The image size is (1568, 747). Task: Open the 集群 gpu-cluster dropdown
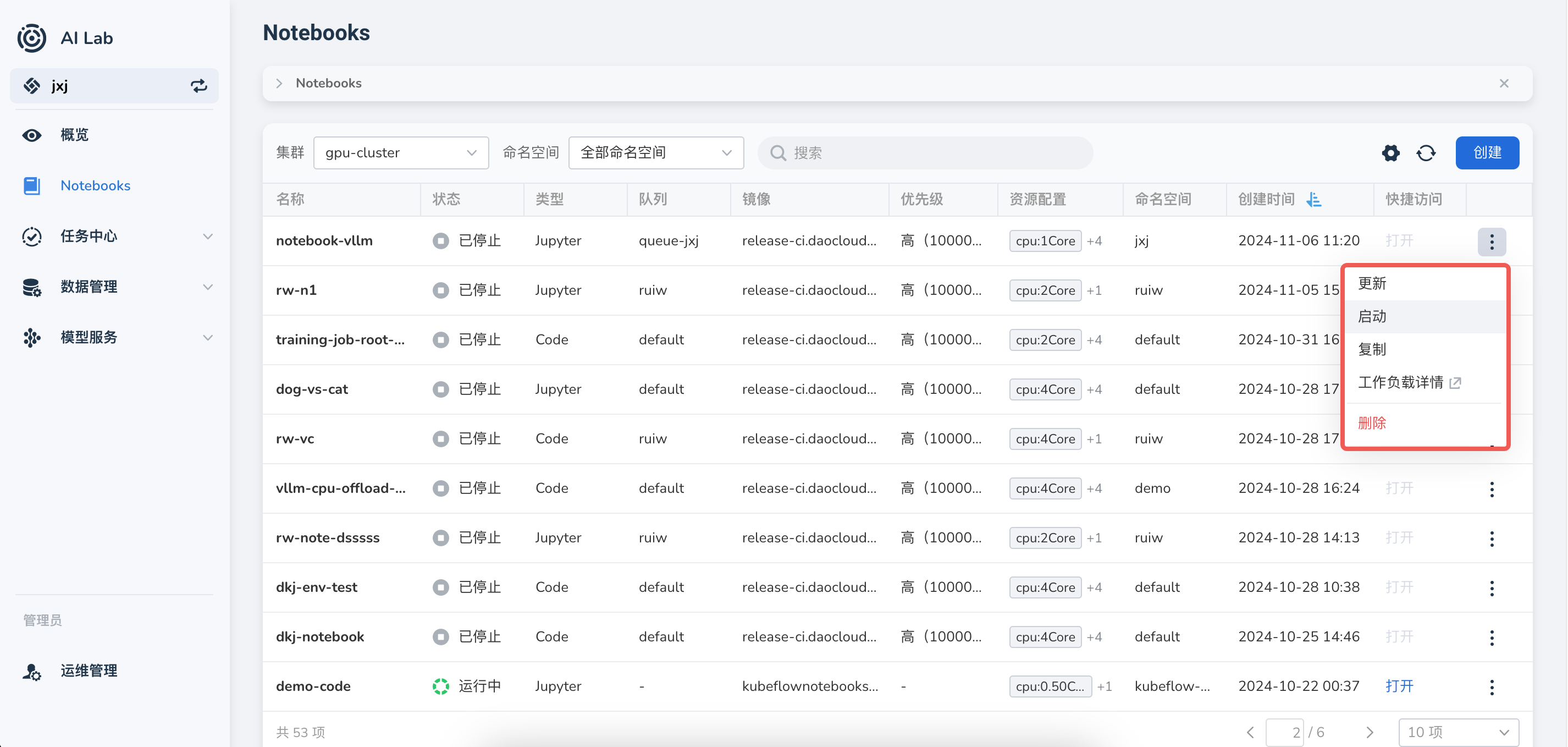pyautogui.click(x=401, y=153)
